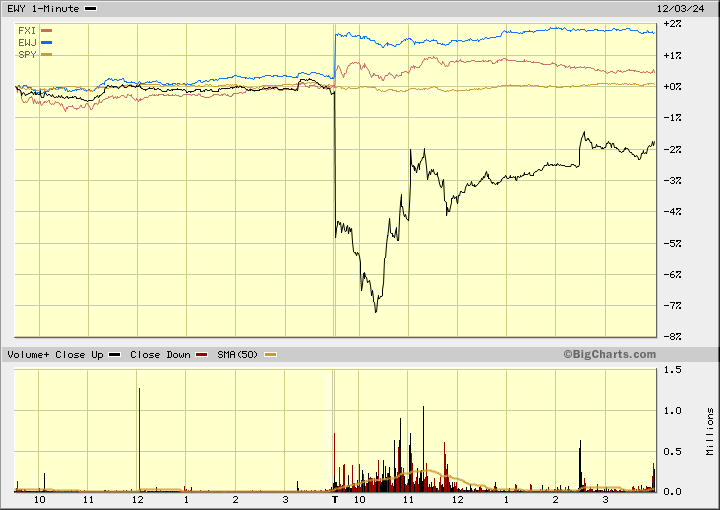720x510 pixels.
Task: Click the EWJ legend label
Action: 27,43
